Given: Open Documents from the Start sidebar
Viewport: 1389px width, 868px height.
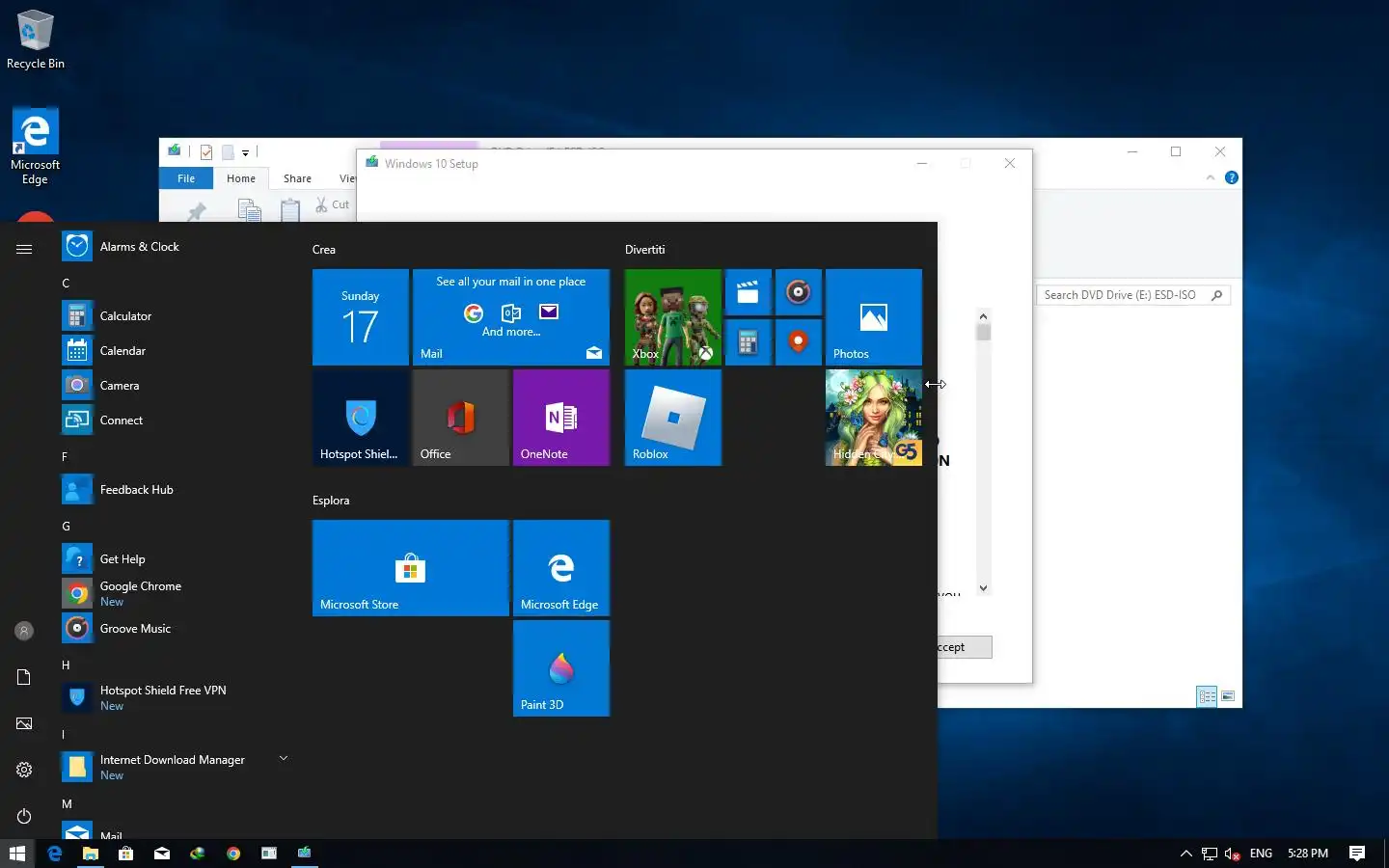Looking at the screenshot, I should point(24,677).
